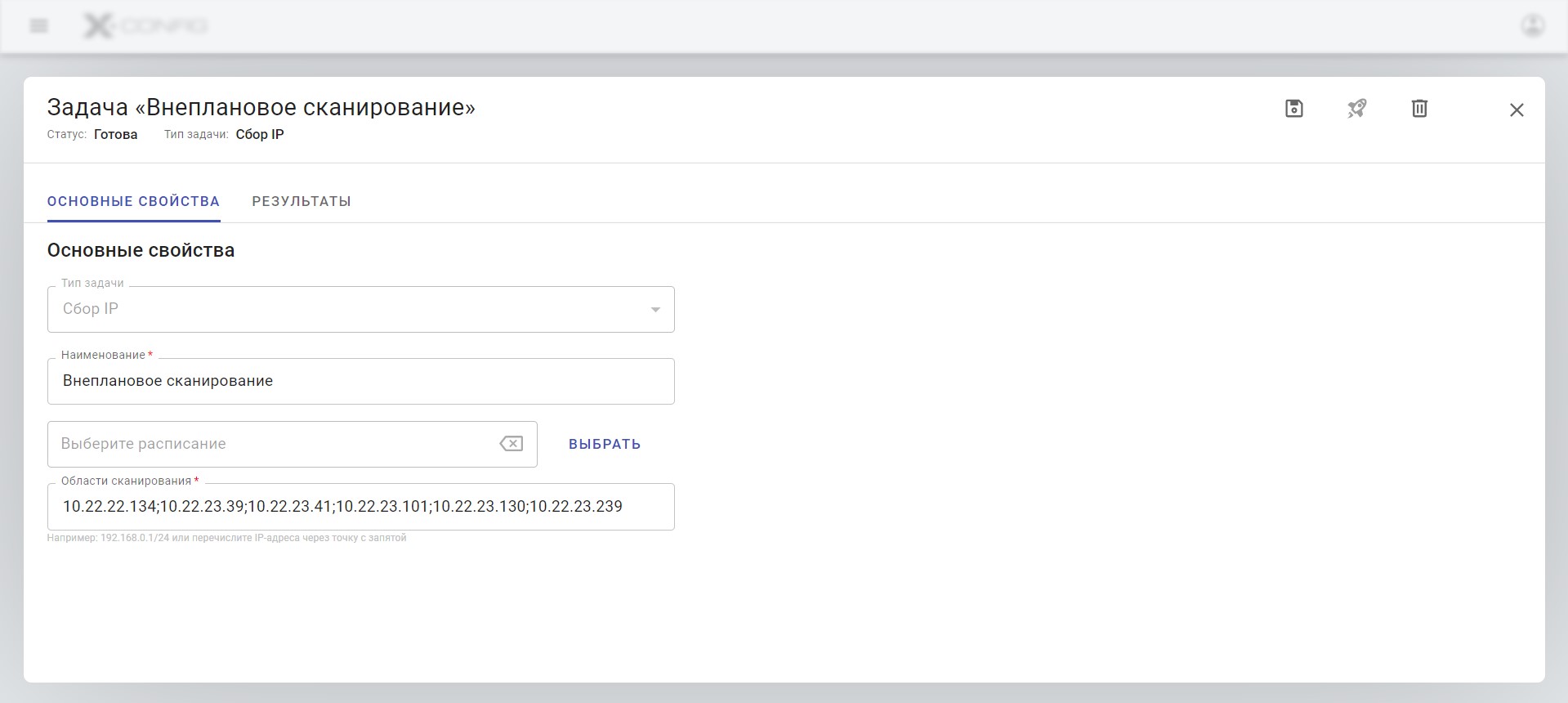The width and height of the screenshot is (1568, 703).
Task: Focus the «Наименование» text field
Action: coord(360,381)
